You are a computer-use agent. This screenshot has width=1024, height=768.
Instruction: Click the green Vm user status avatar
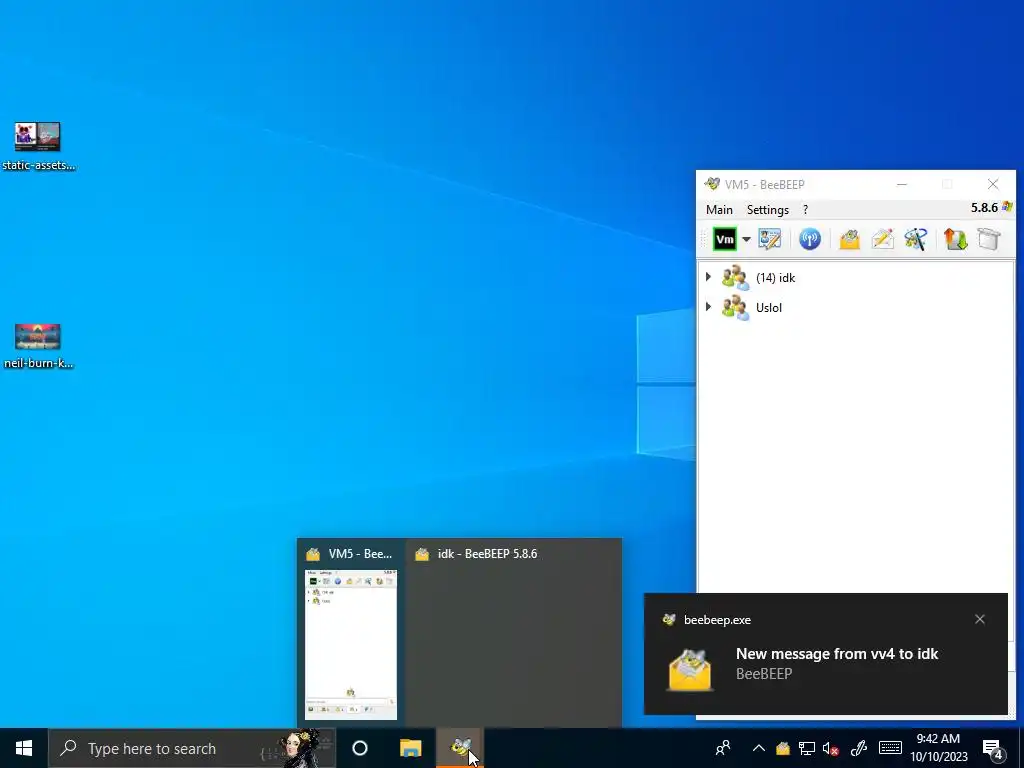tap(724, 239)
